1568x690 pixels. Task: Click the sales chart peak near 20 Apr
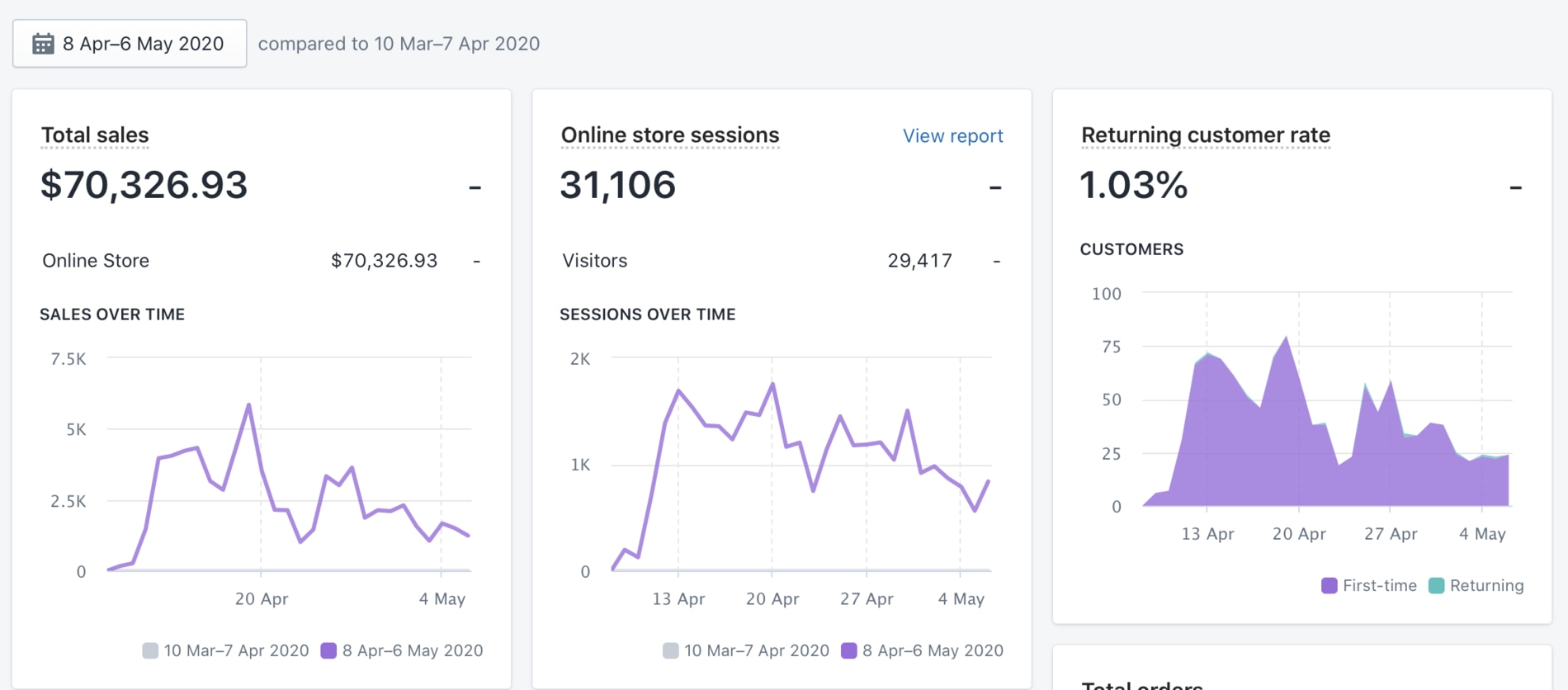tap(248, 404)
